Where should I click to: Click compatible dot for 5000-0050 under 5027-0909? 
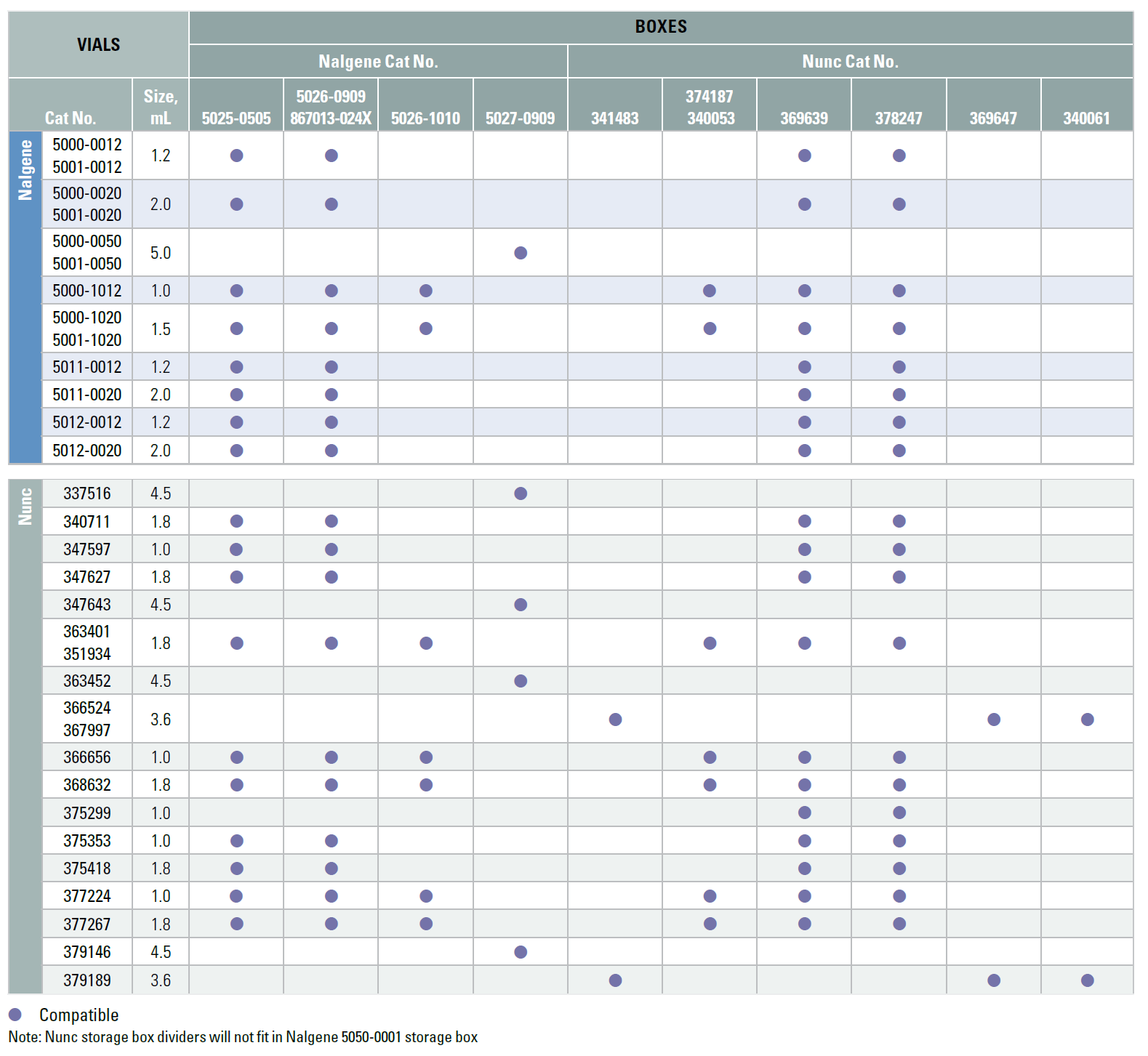click(521, 253)
